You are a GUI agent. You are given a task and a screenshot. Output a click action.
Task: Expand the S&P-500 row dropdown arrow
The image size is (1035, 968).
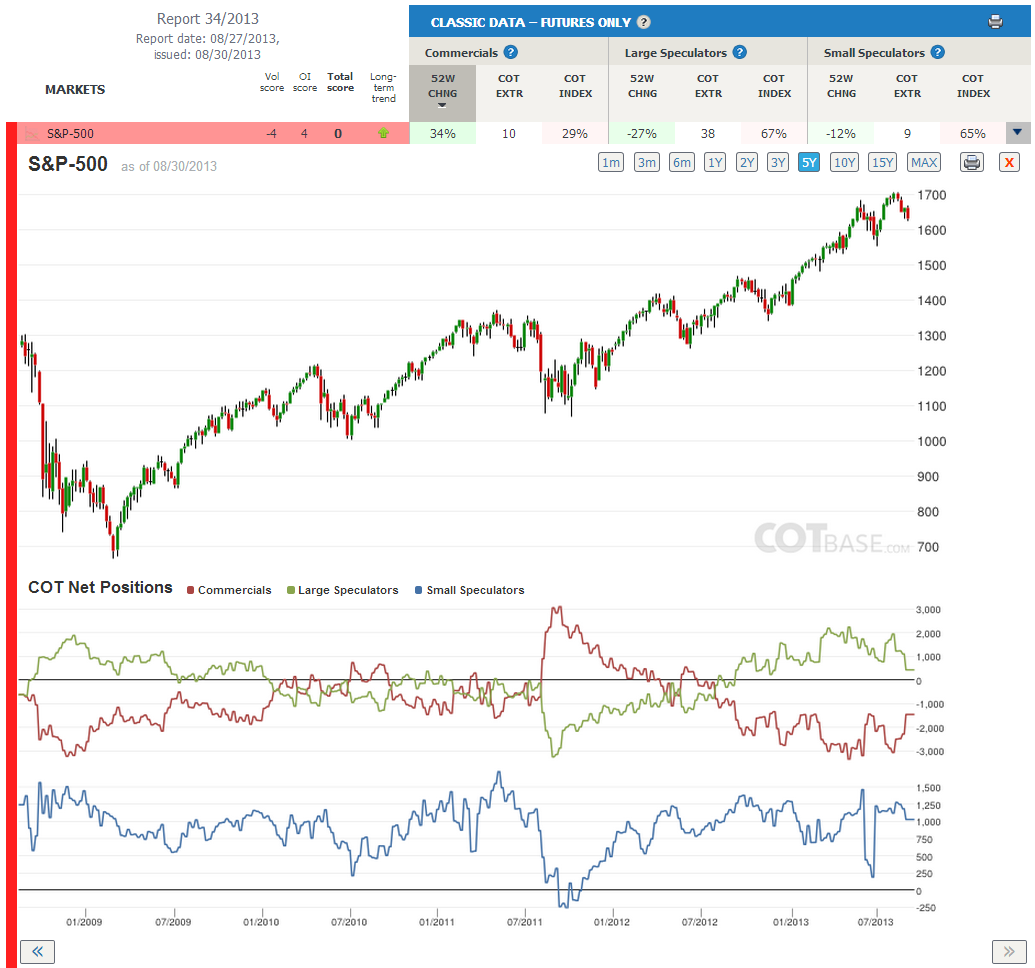[1017, 133]
